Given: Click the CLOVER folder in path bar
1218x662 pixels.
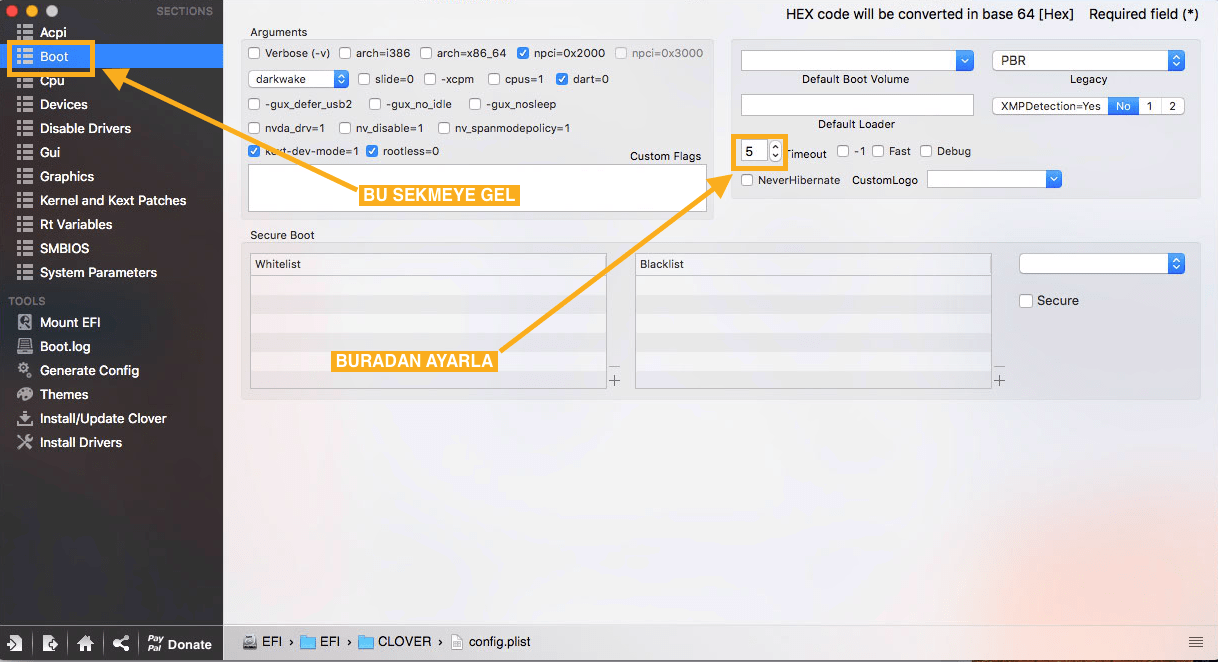Looking at the screenshot, I should pos(395,641).
